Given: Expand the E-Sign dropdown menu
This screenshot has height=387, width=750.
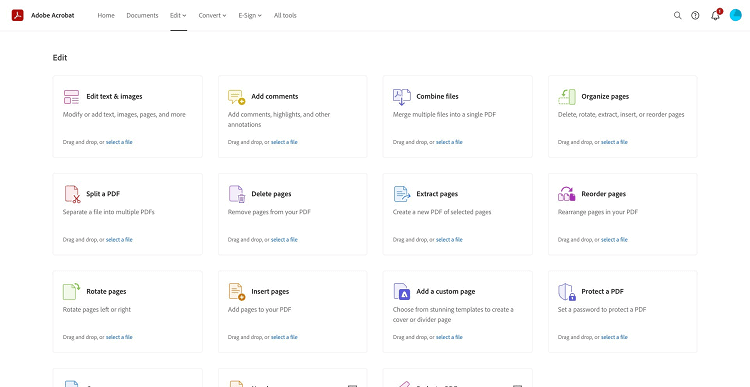Looking at the screenshot, I should coord(250,15).
